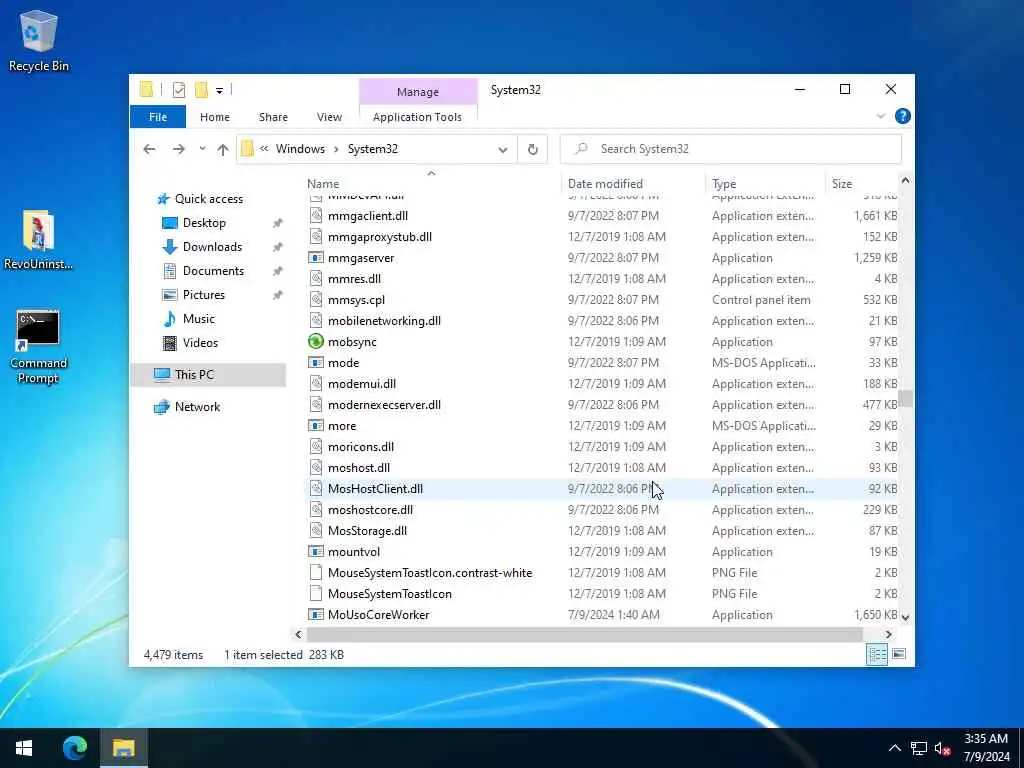Screen dimensions: 1024x768
Task: Click the vertical scrollbar thumb
Action: pos(905,398)
